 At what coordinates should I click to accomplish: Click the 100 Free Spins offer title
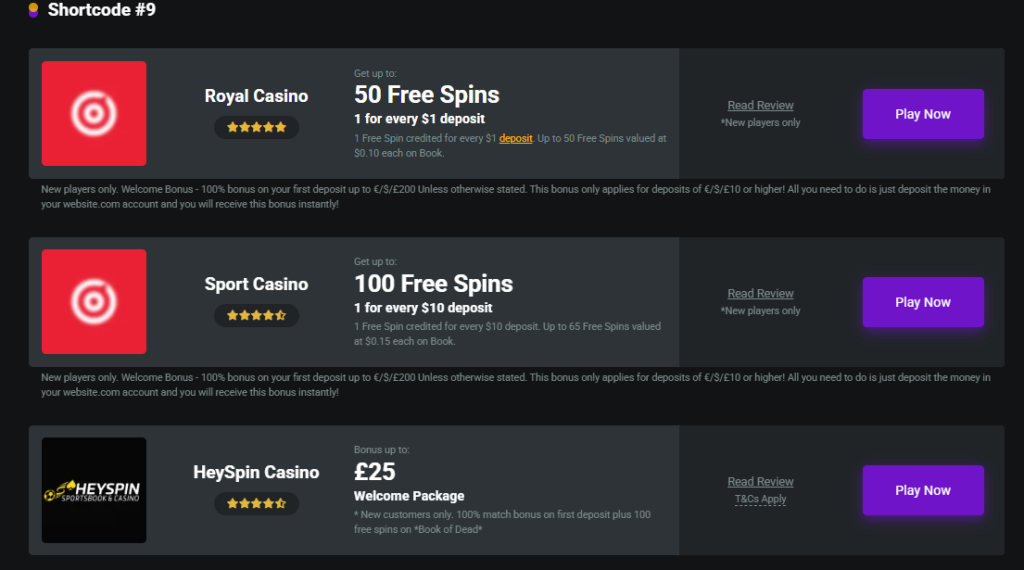pyautogui.click(x=433, y=283)
